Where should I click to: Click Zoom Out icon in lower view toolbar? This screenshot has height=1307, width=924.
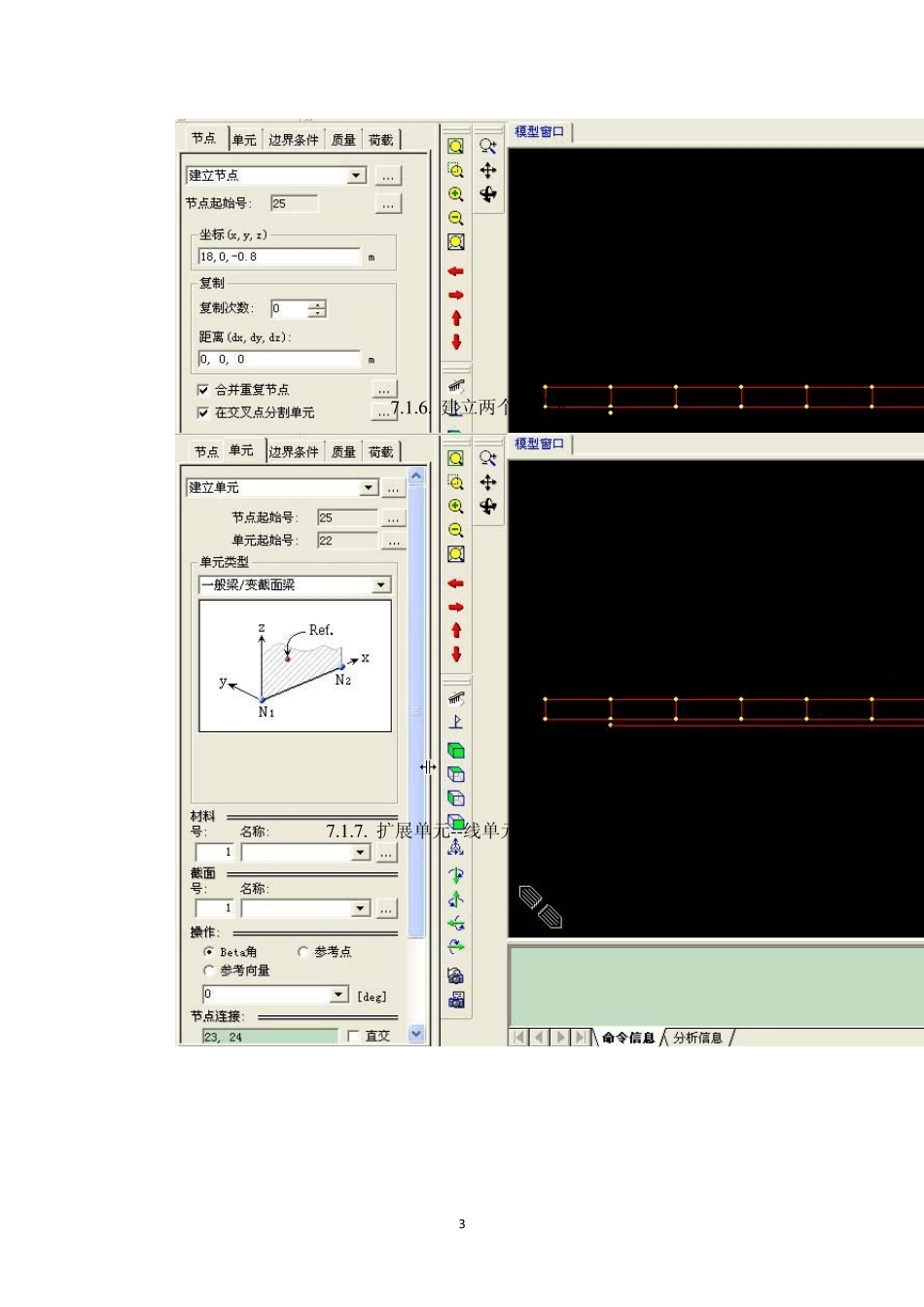coord(455,531)
